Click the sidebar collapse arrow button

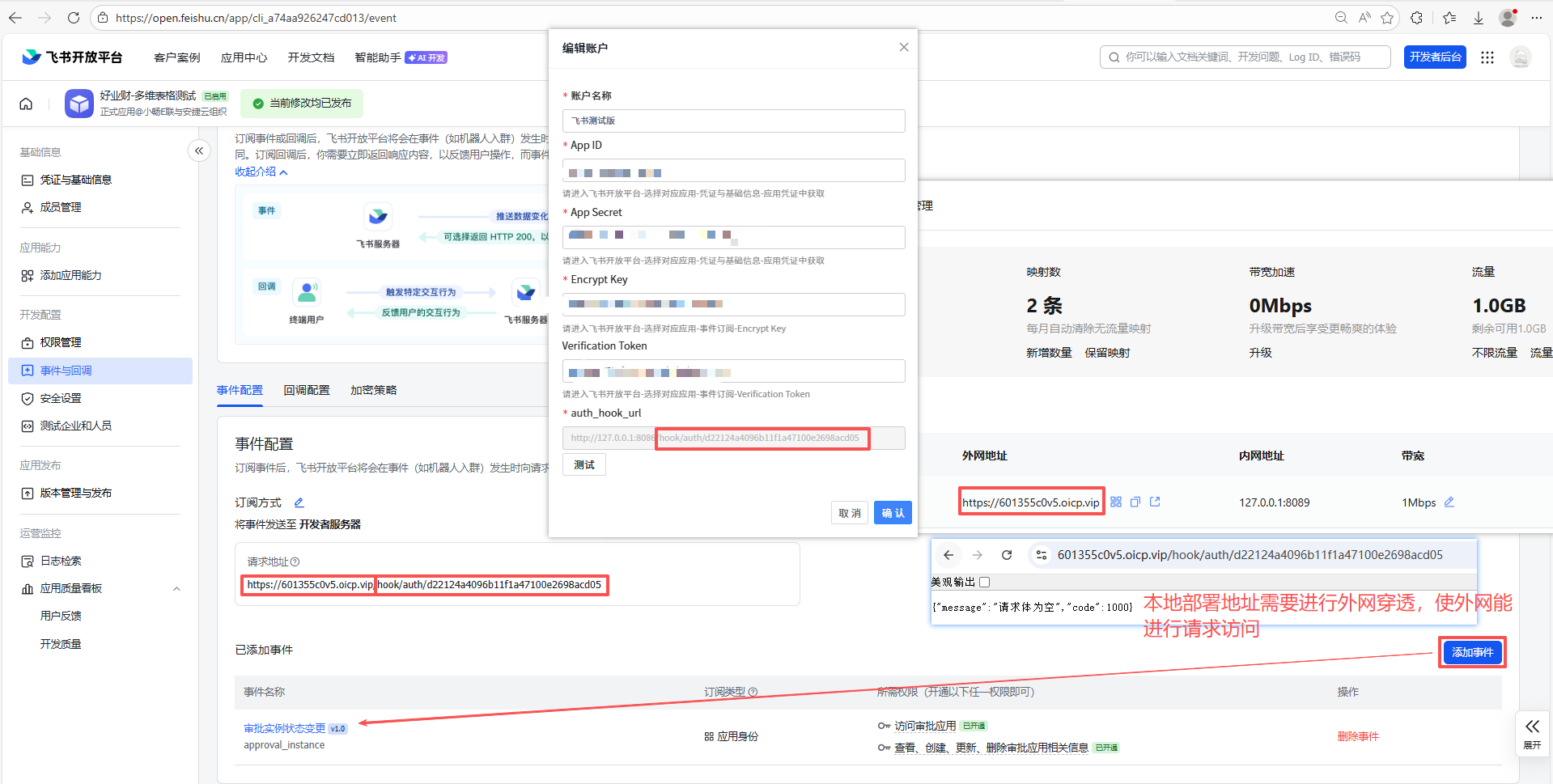[x=199, y=151]
